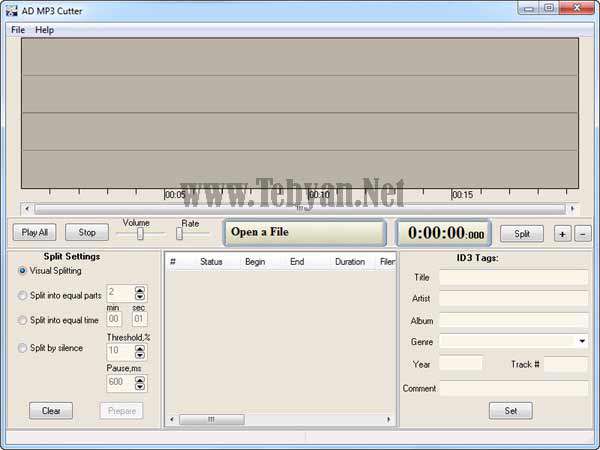Open the File menu

(x=18, y=30)
